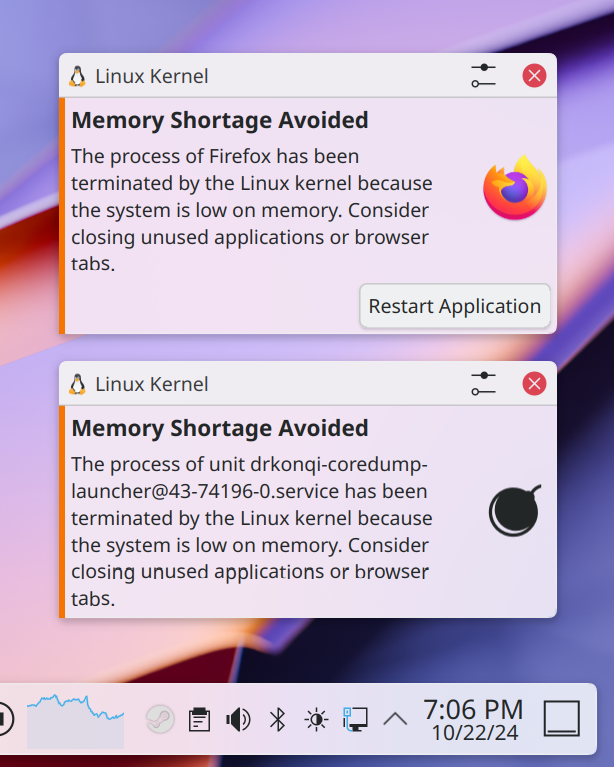Open the system monitor graph widget
Viewport: 614px width, 767px height.
[75, 721]
